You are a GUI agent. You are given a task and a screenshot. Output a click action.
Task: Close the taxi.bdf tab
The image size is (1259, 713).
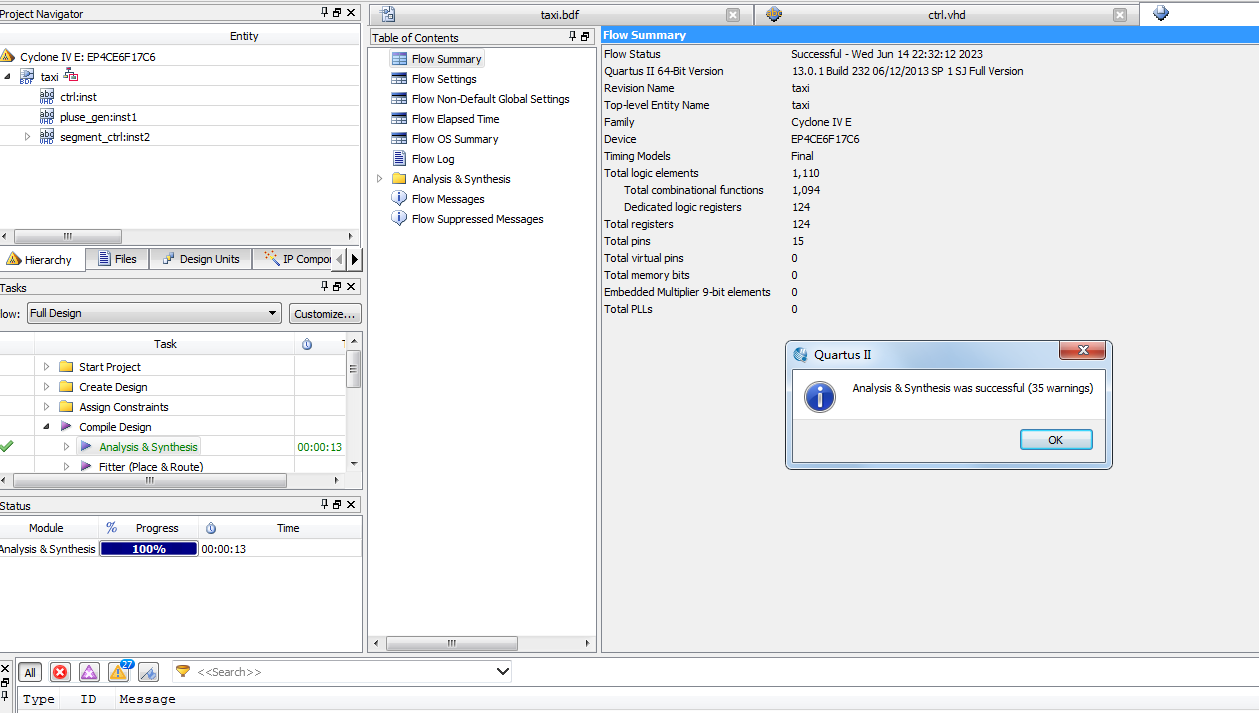733,15
